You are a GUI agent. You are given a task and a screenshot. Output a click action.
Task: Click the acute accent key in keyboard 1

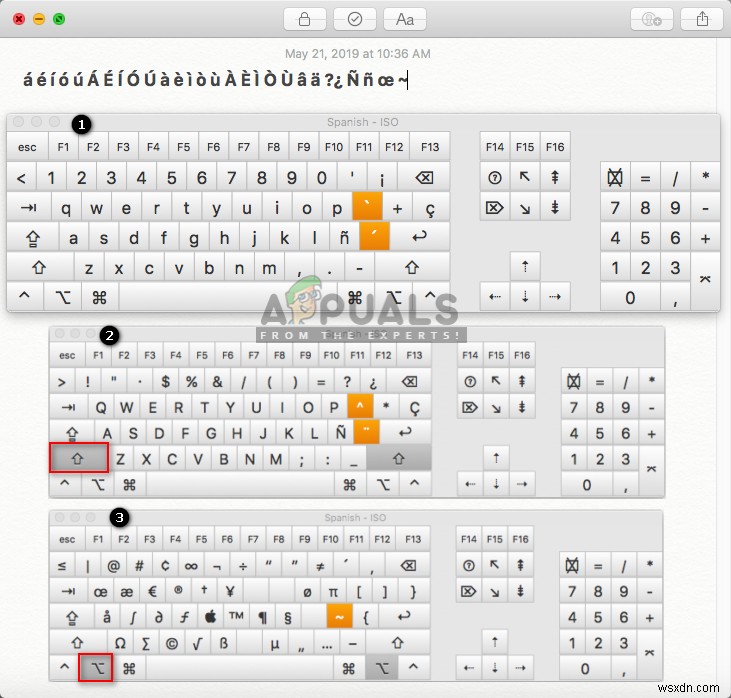tap(374, 236)
